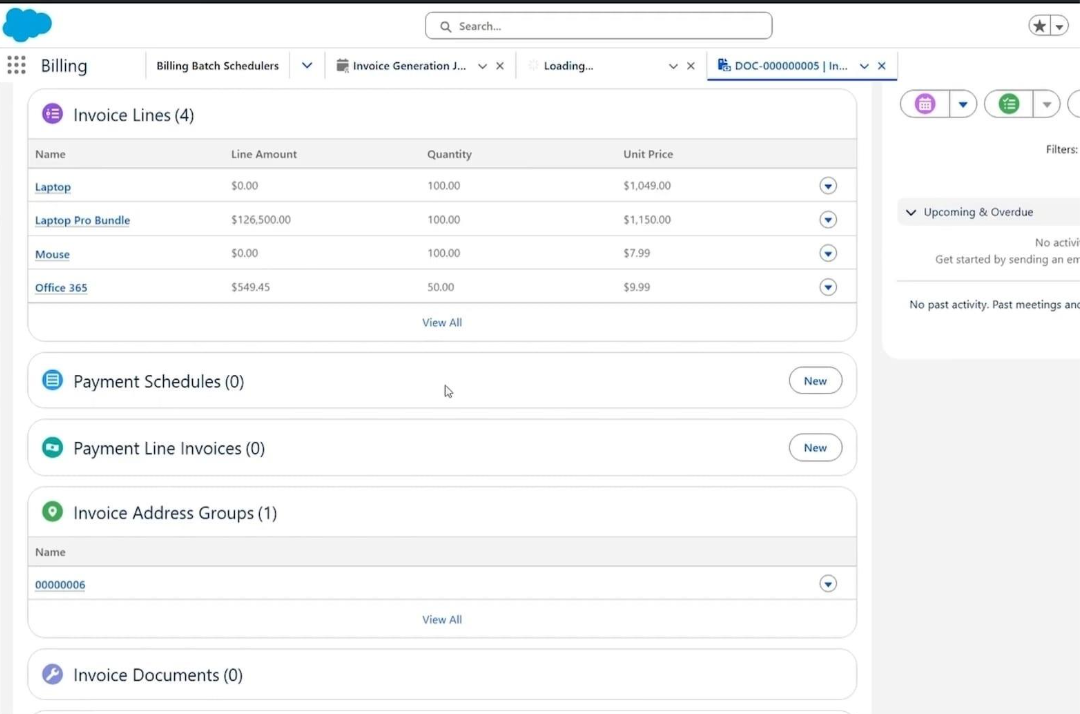Click New button in Payment Schedules
The height and width of the screenshot is (714, 1080).
[x=815, y=381]
